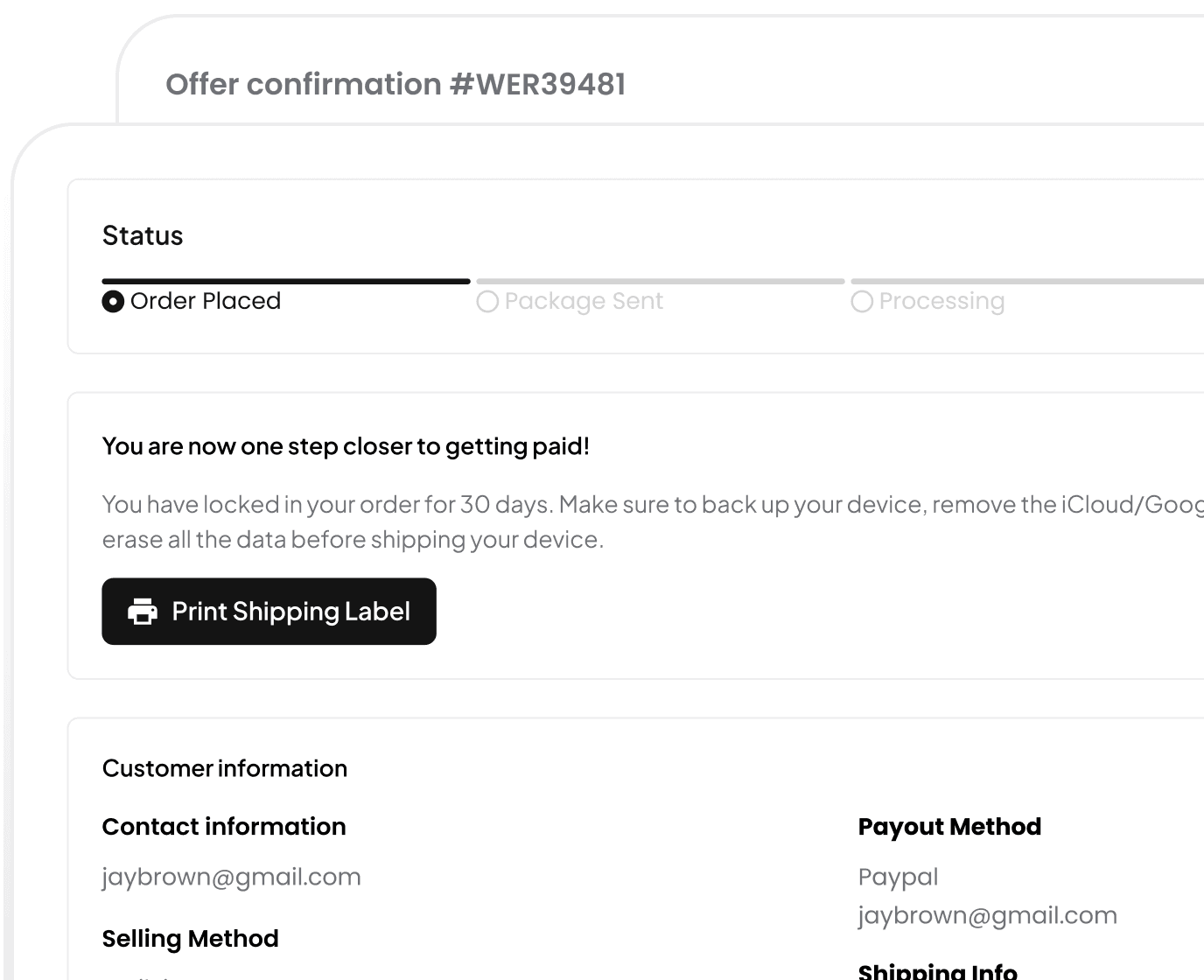Click the Order Placed status label
The height and width of the screenshot is (980, 1204).
point(206,301)
